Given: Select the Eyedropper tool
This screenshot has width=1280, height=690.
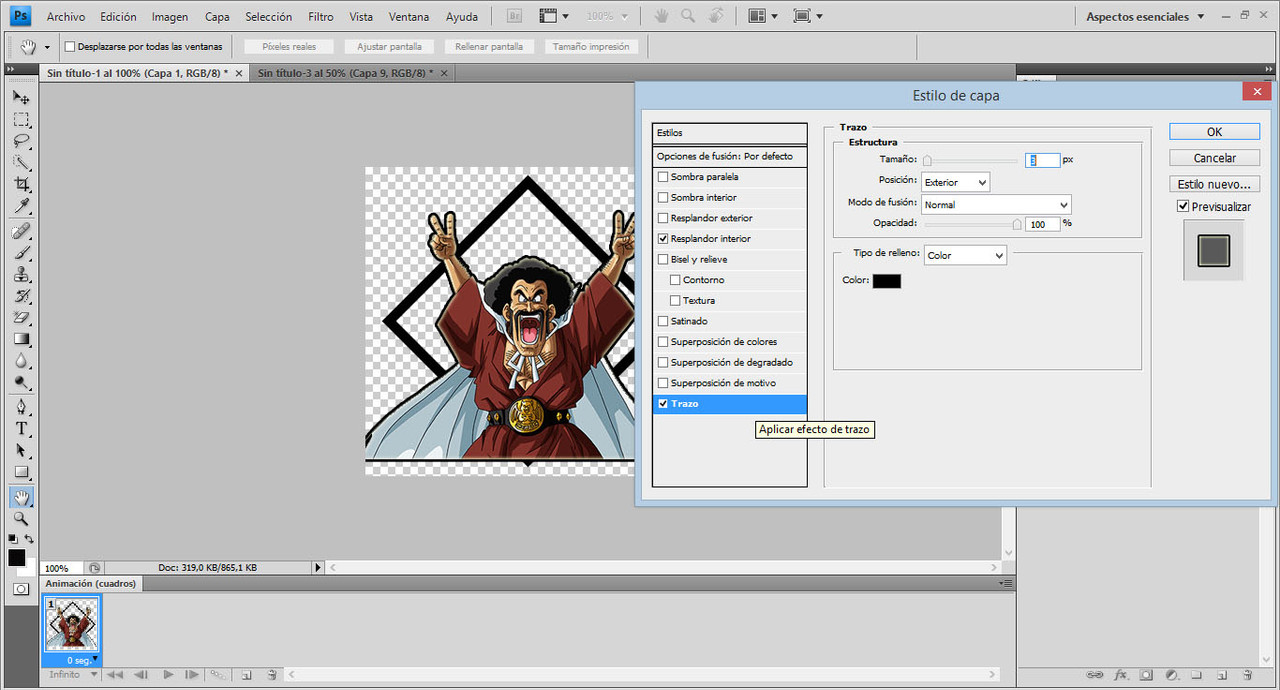Looking at the screenshot, I should [21, 207].
